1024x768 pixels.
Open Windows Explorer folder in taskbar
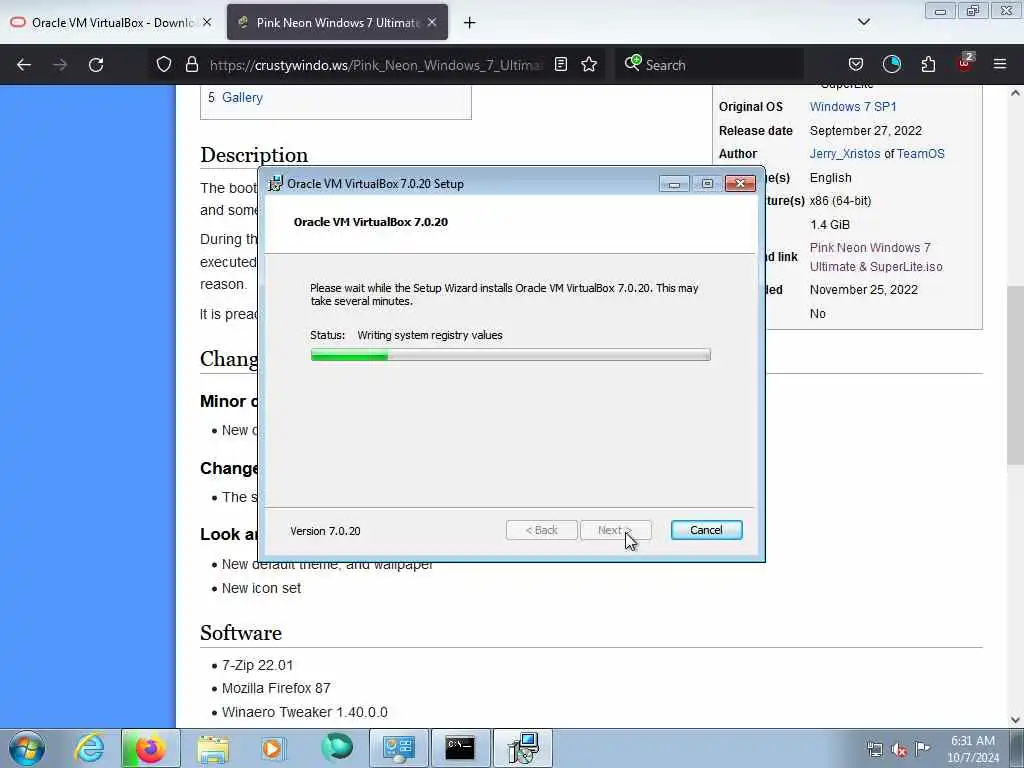click(x=213, y=748)
